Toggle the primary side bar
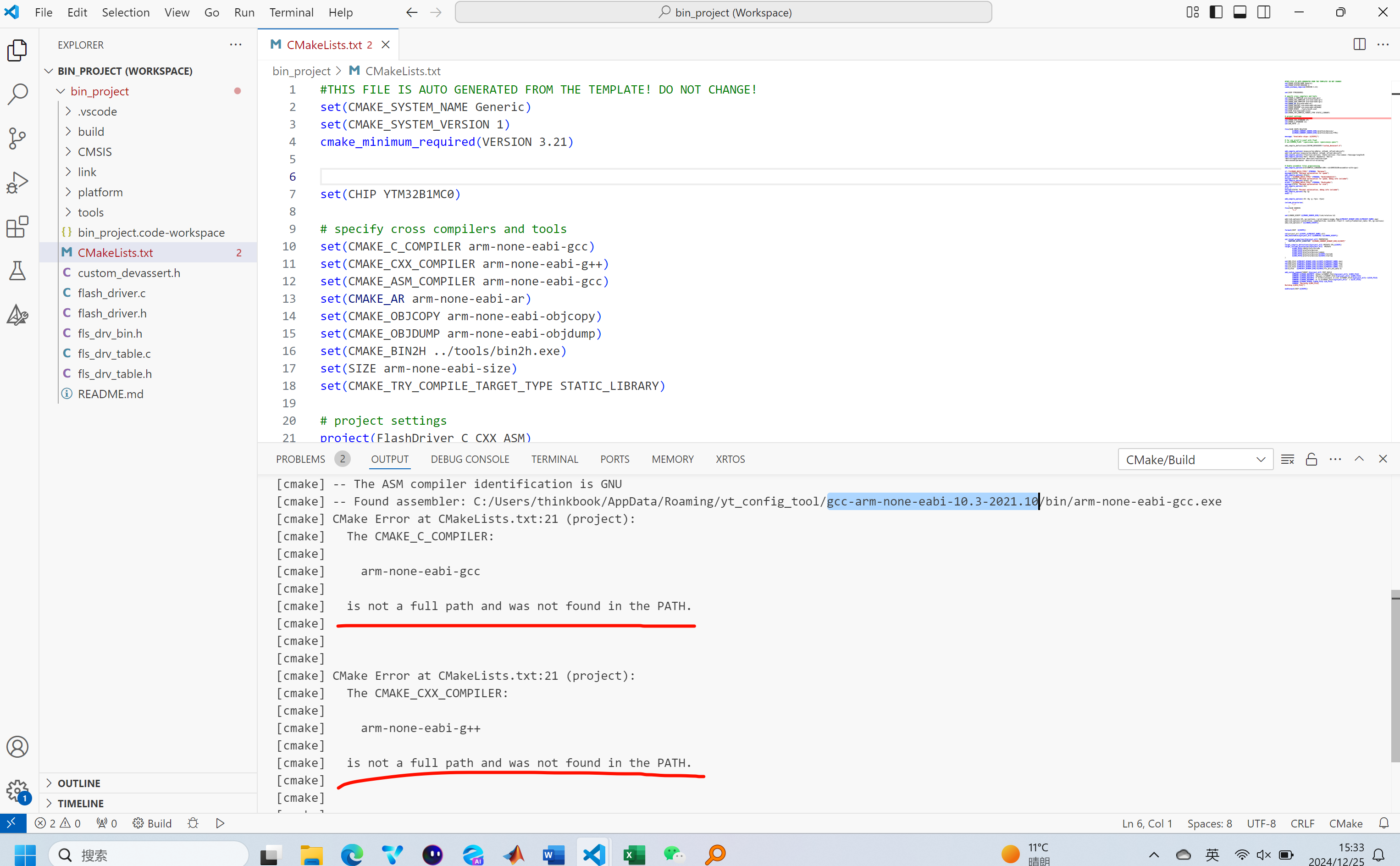Screen dimensions: 1400x866 1216,12
